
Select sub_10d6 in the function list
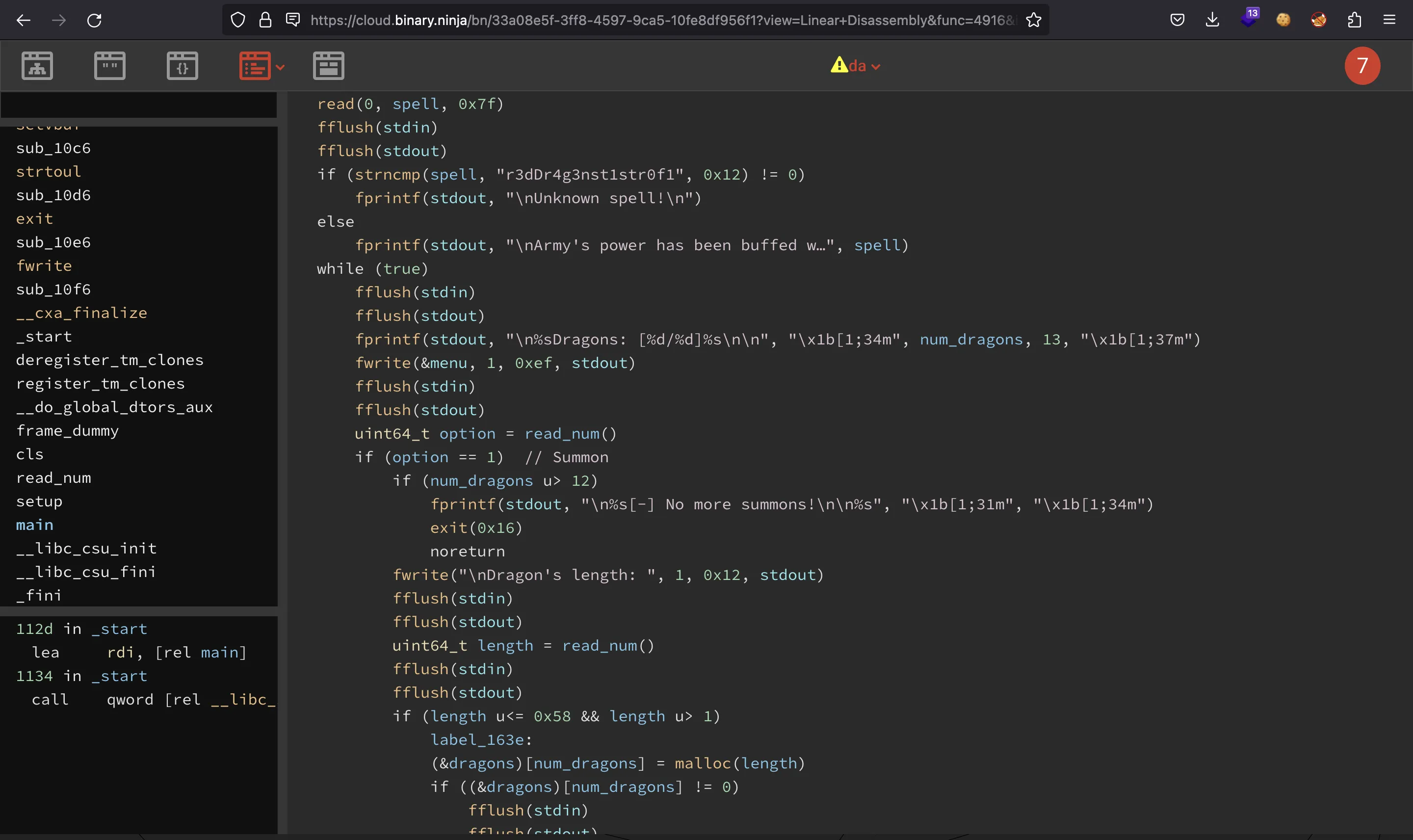click(x=53, y=195)
